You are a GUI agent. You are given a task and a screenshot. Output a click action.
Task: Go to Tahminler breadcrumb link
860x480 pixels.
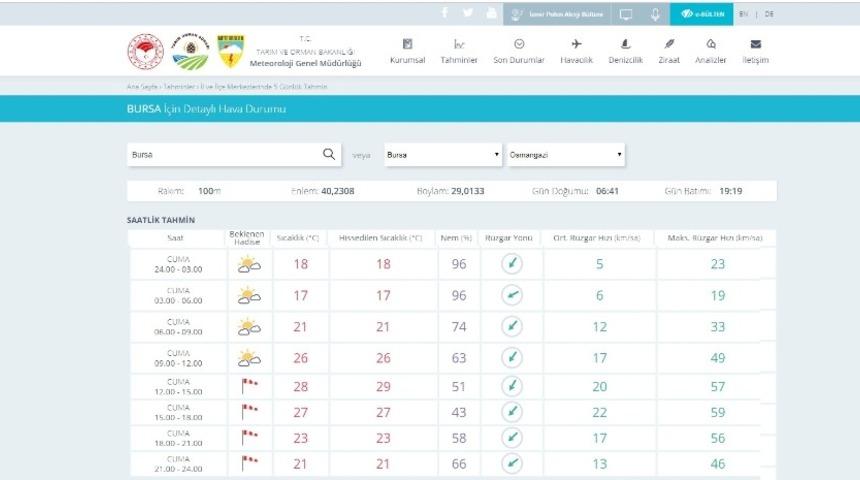pyautogui.click(x=179, y=87)
